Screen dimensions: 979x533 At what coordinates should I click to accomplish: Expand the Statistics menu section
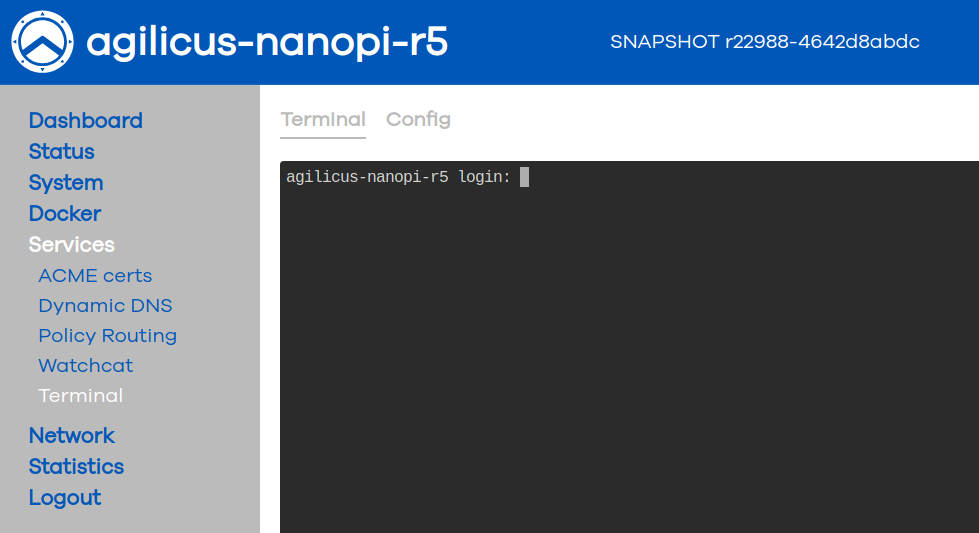pyautogui.click(x=76, y=467)
